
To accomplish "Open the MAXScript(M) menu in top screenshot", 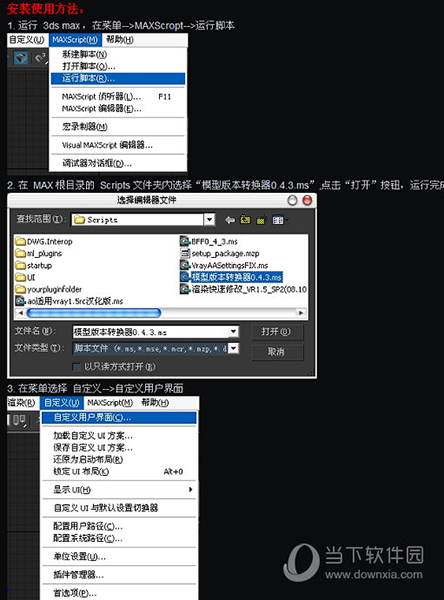I will tap(75, 40).
